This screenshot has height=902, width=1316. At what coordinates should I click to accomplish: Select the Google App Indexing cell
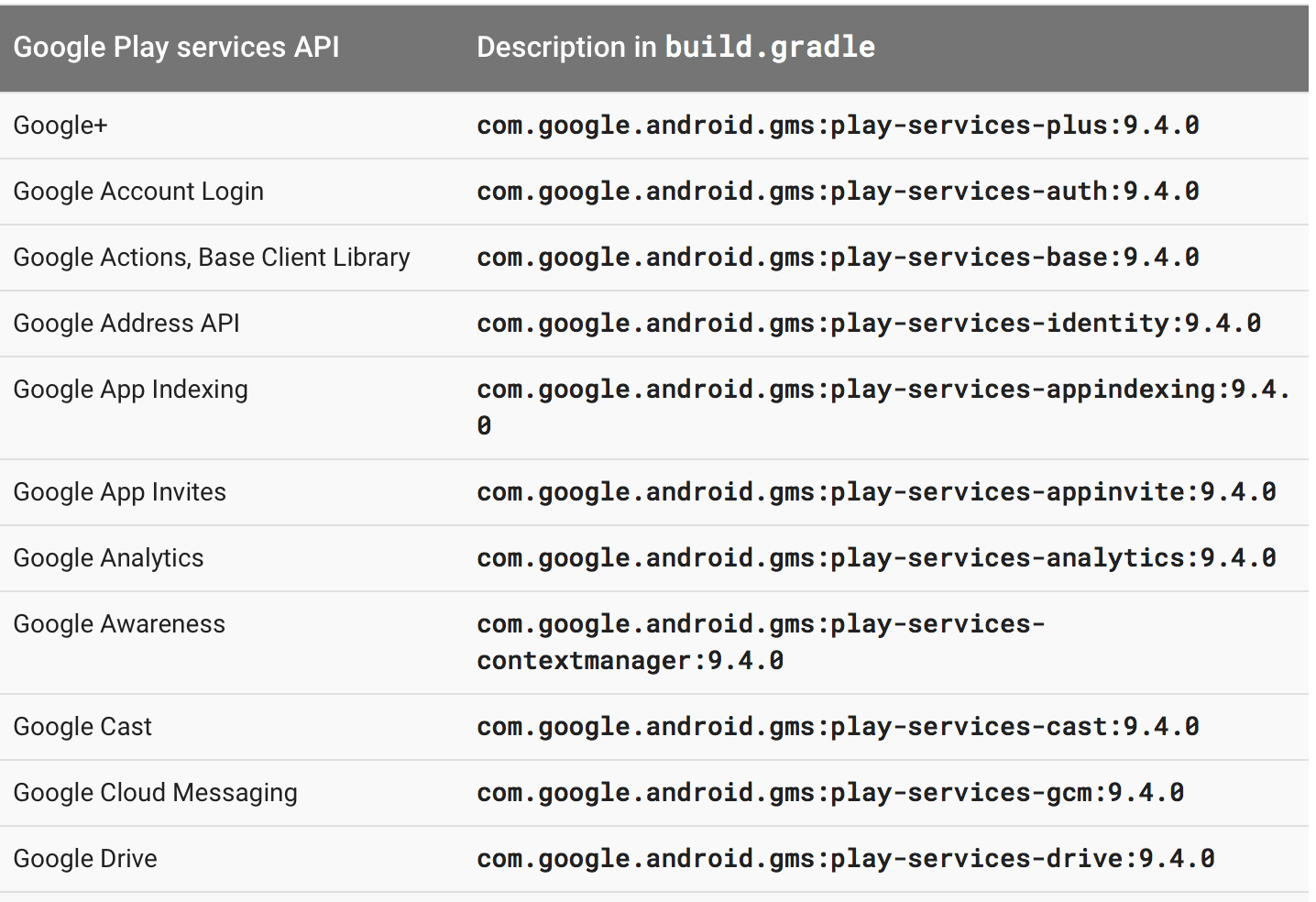click(x=130, y=390)
